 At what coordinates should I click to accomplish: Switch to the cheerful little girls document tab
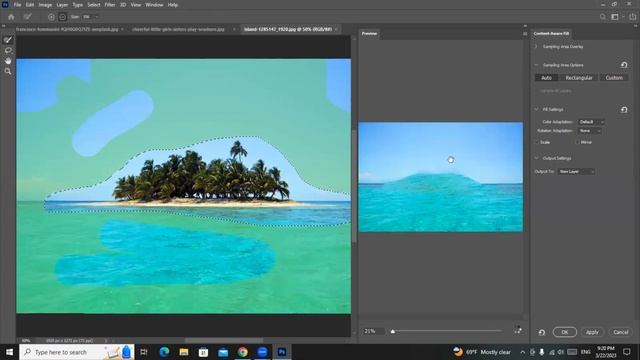tap(178, 29)
